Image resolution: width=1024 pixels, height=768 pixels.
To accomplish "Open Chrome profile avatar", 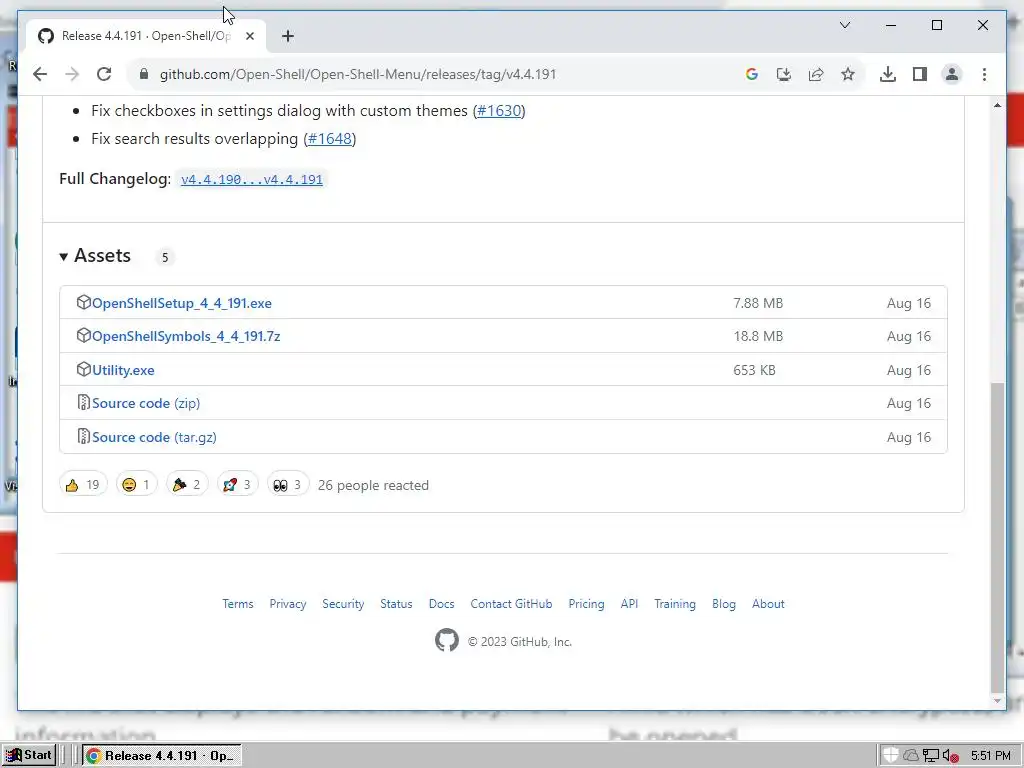I will click(952, 74).
